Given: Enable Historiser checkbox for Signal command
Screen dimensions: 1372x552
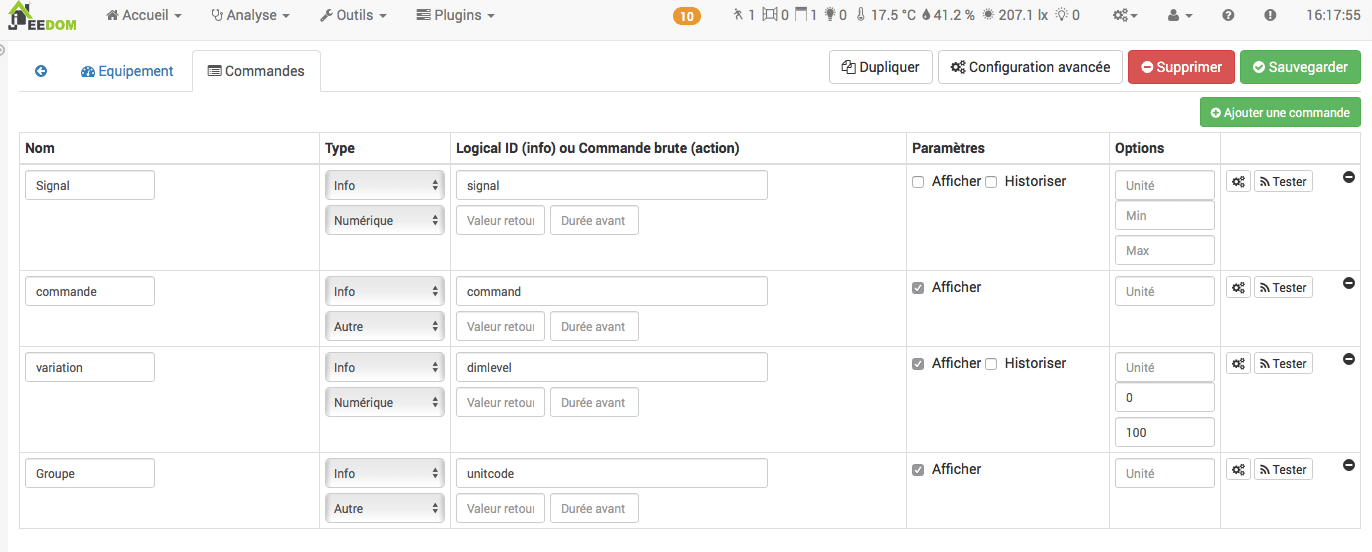Looking at the screenshot, I should (x=991, y=182).
